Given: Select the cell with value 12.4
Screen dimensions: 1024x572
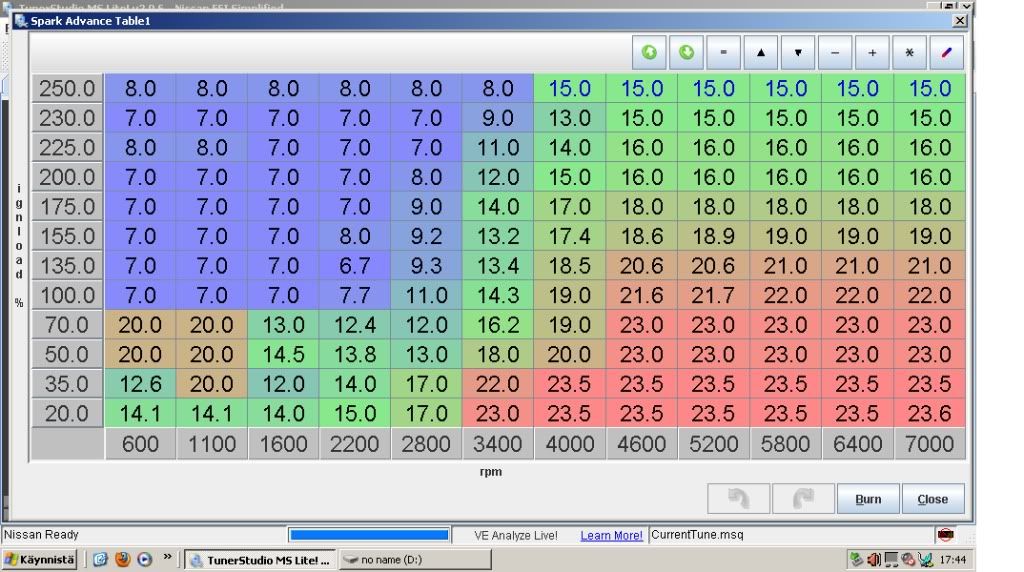Looking at the screenshot, I should click(355, 325).
